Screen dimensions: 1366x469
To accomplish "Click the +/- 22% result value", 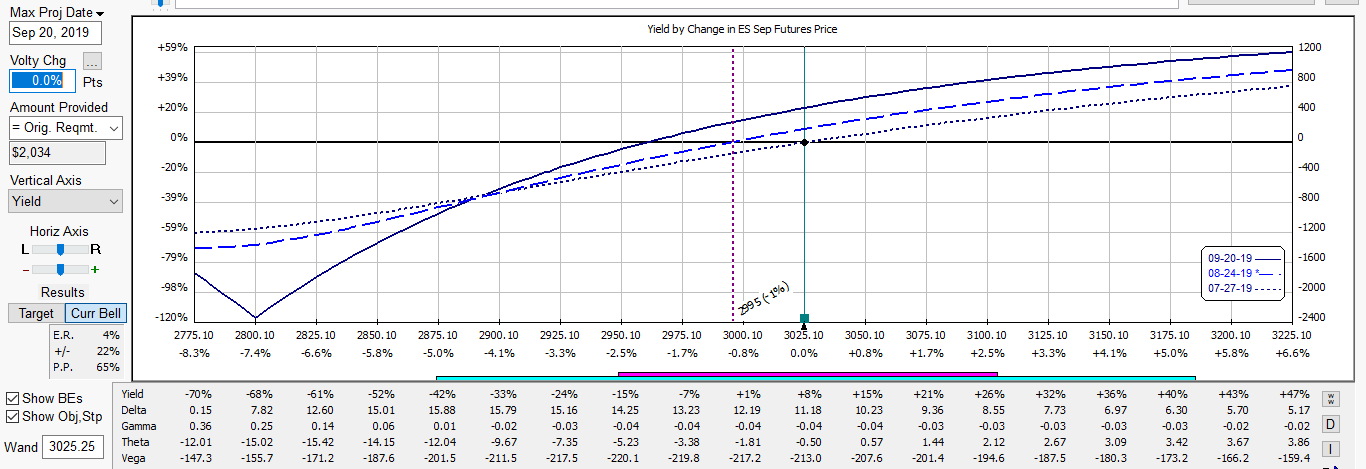I will click(108, 351).
